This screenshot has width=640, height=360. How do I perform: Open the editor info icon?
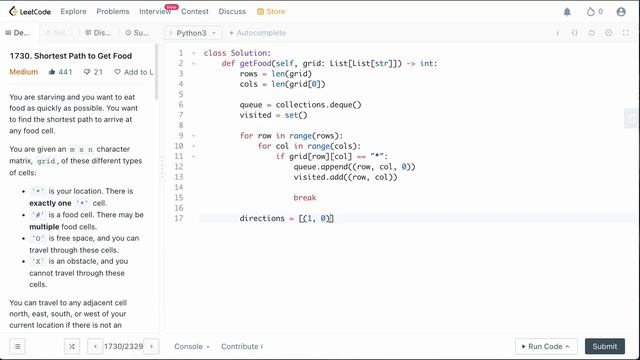[x=558, y=33]
